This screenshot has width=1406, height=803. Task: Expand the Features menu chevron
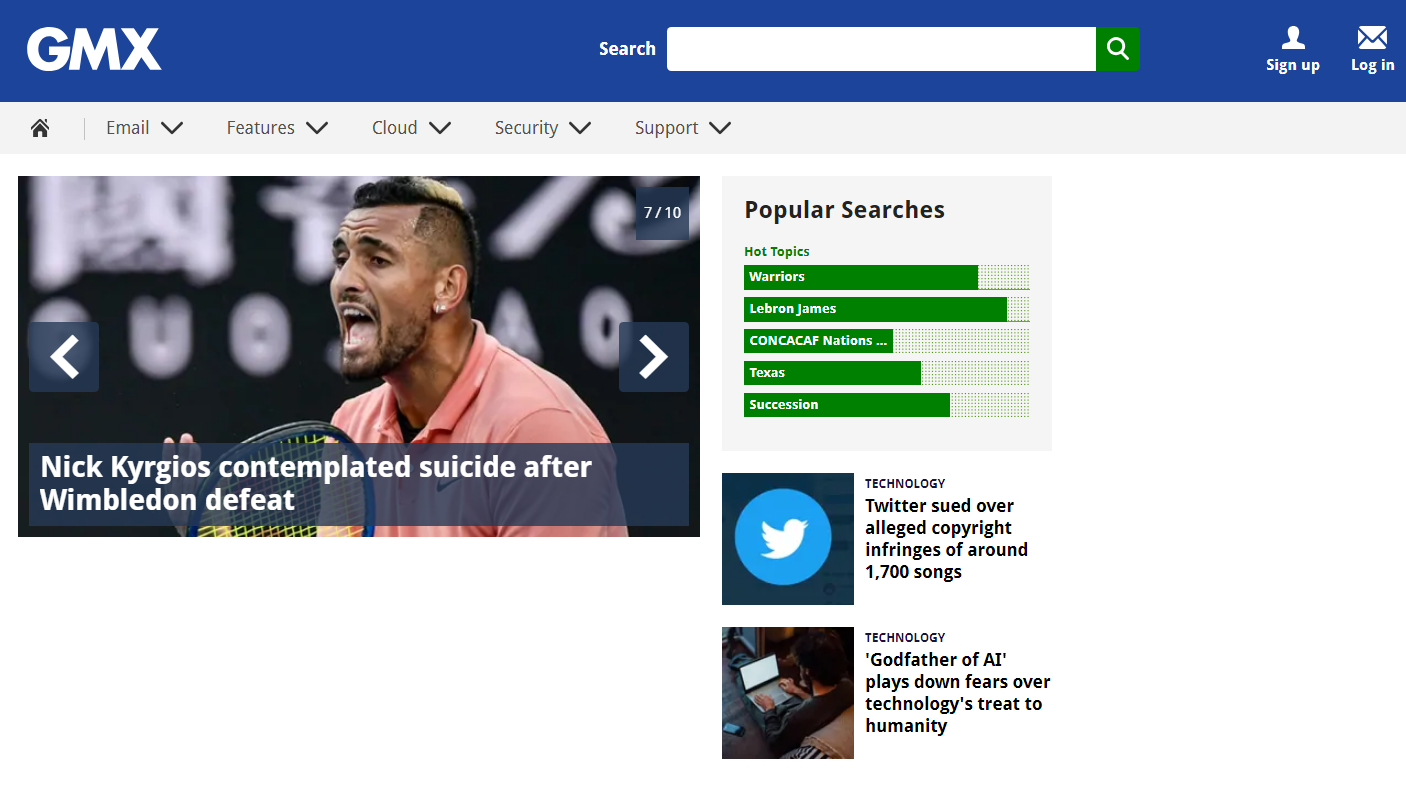317,128
